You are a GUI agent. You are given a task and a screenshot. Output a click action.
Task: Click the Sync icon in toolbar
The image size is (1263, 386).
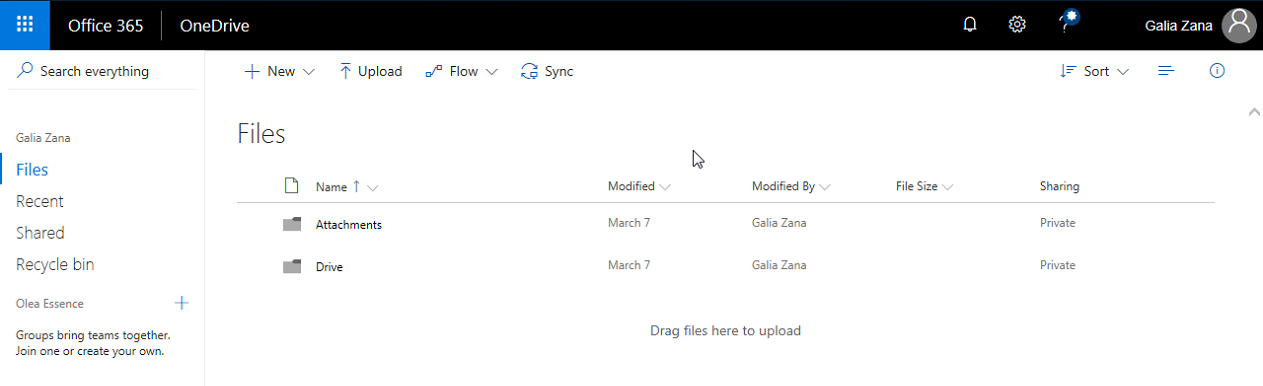tap(529, 71)
